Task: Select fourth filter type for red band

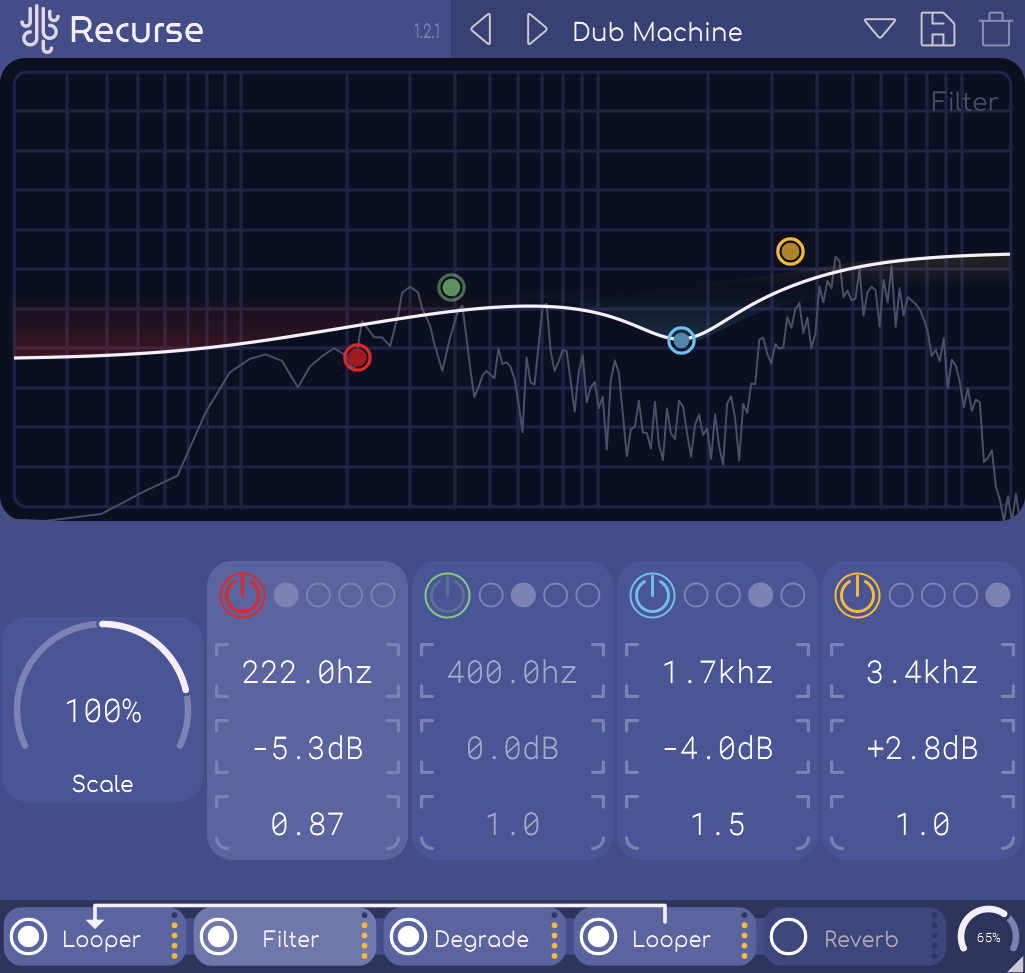Action: point(383,595)
